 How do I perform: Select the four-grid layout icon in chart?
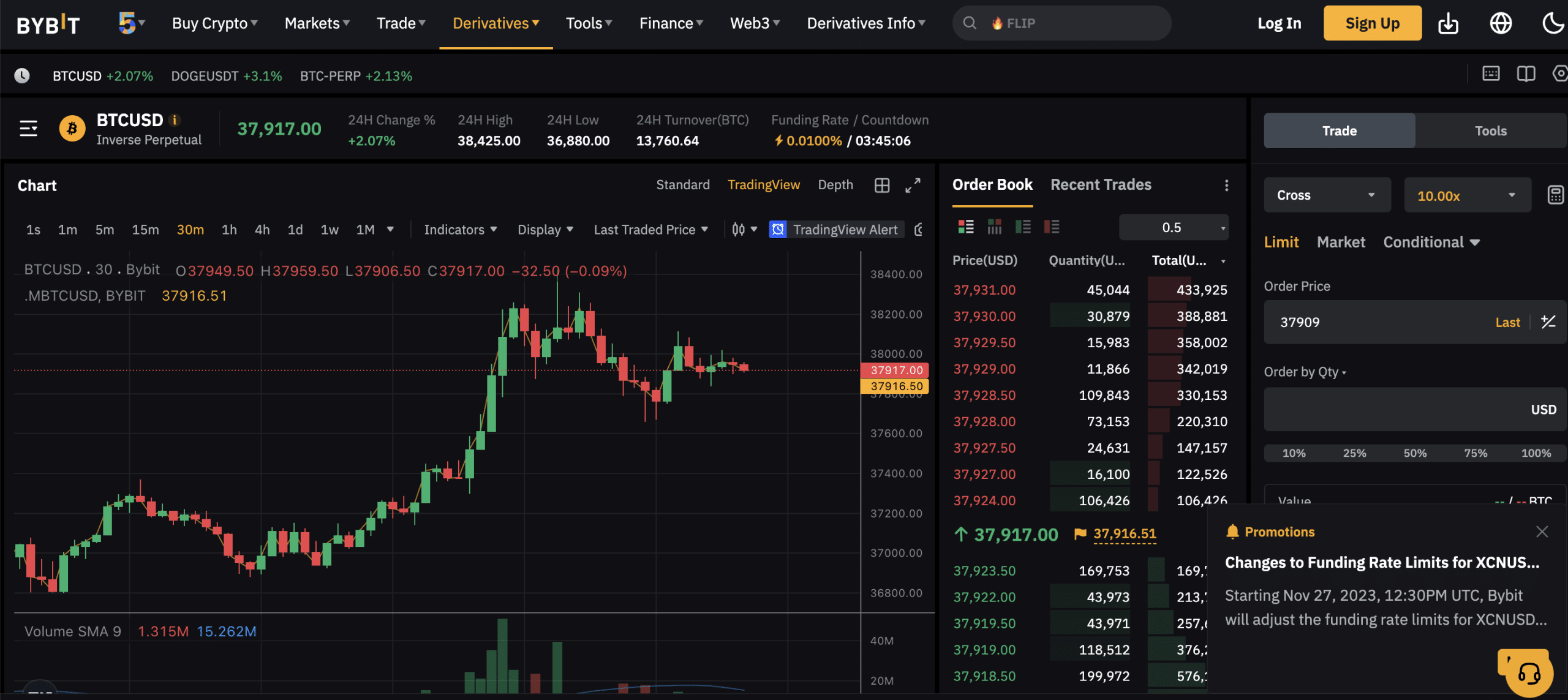(x=882, y=185)
